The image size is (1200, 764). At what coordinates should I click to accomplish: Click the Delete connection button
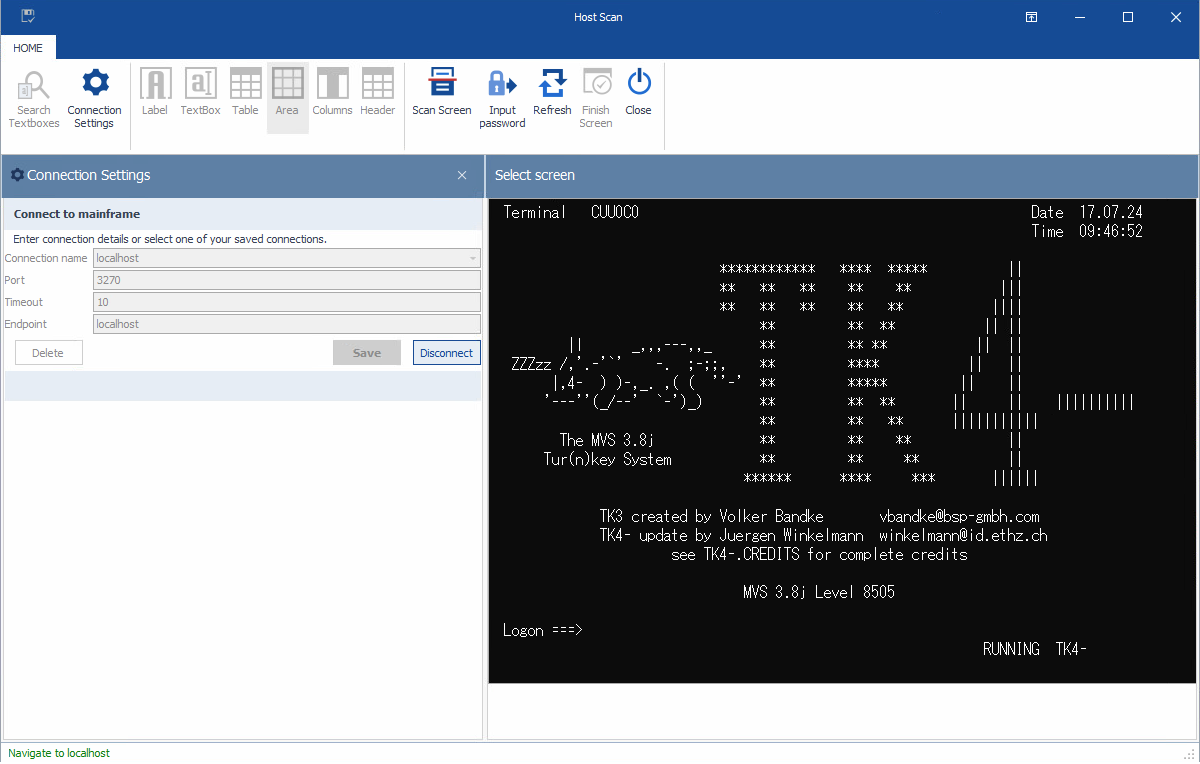[x=48, y=353]
